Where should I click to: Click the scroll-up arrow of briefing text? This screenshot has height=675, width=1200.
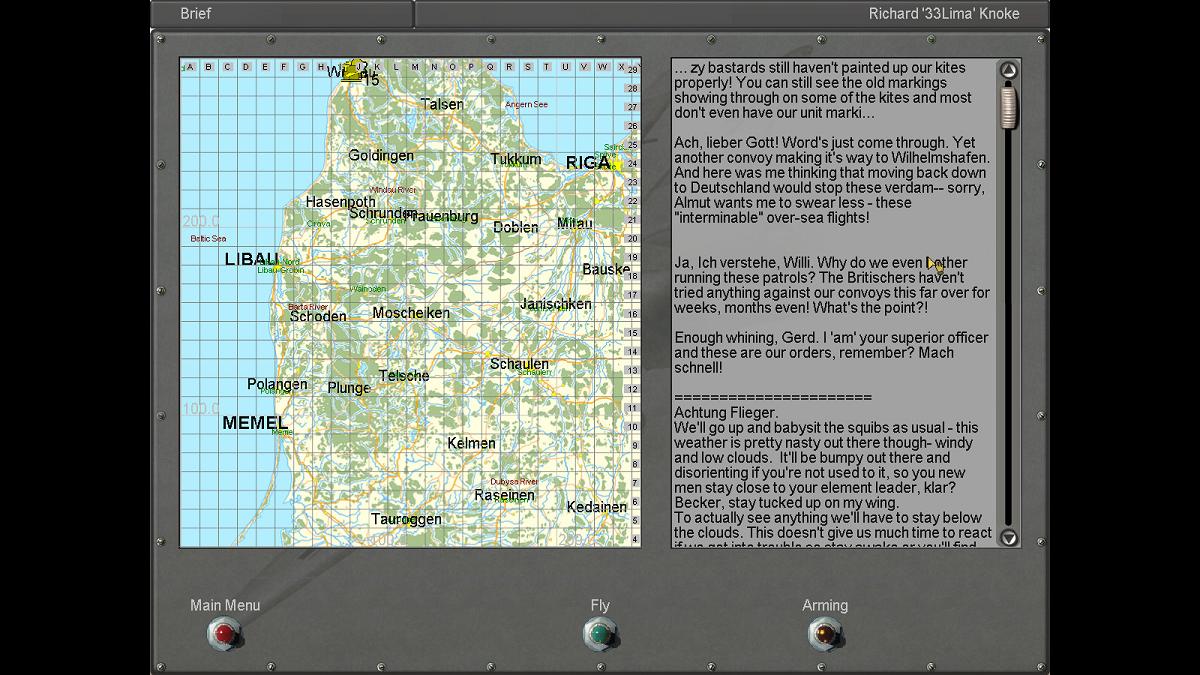pyautogui.click(x=1009, y=70)
